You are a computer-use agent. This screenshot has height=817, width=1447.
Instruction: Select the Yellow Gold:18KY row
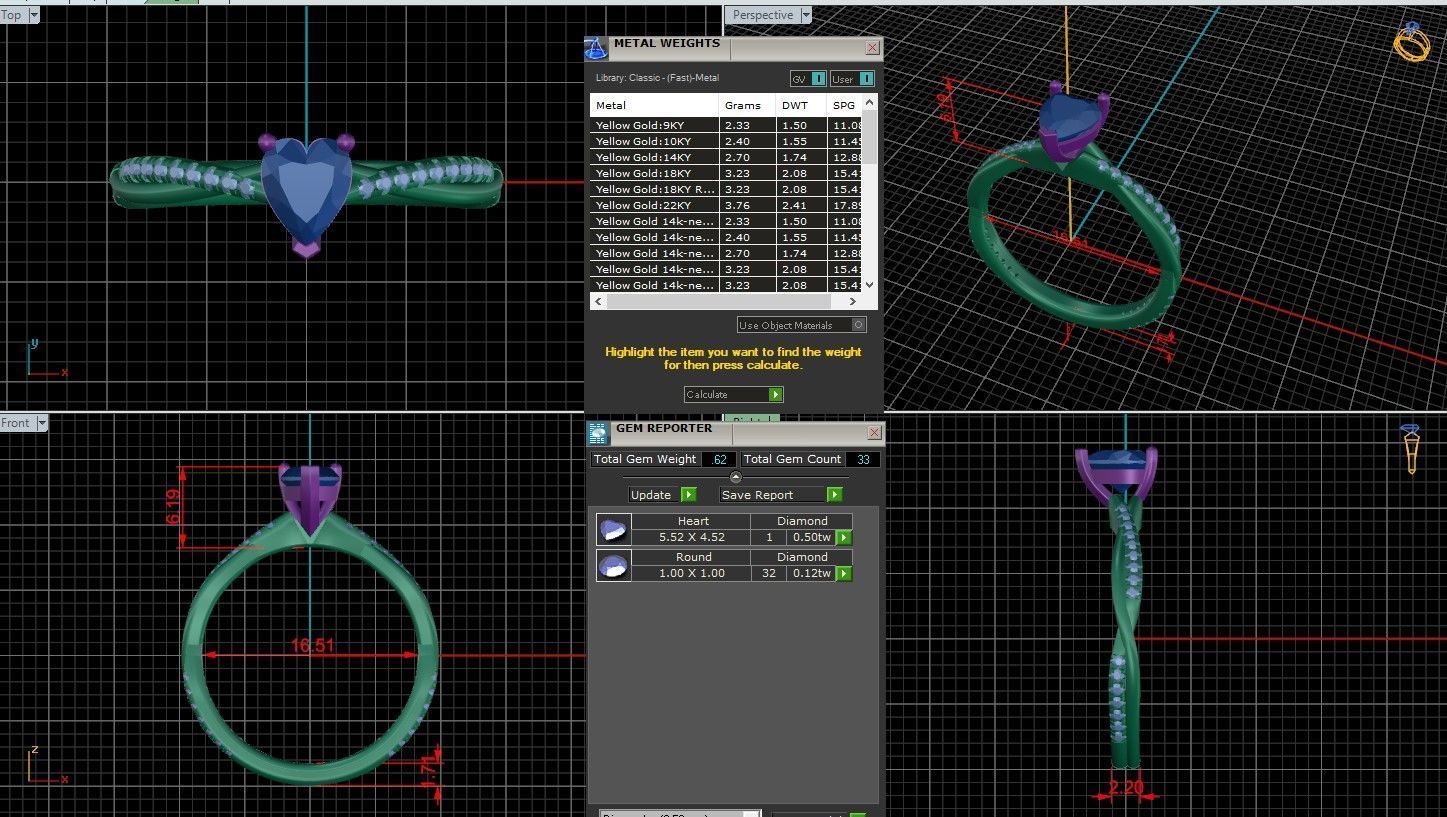tap(726, 173)
